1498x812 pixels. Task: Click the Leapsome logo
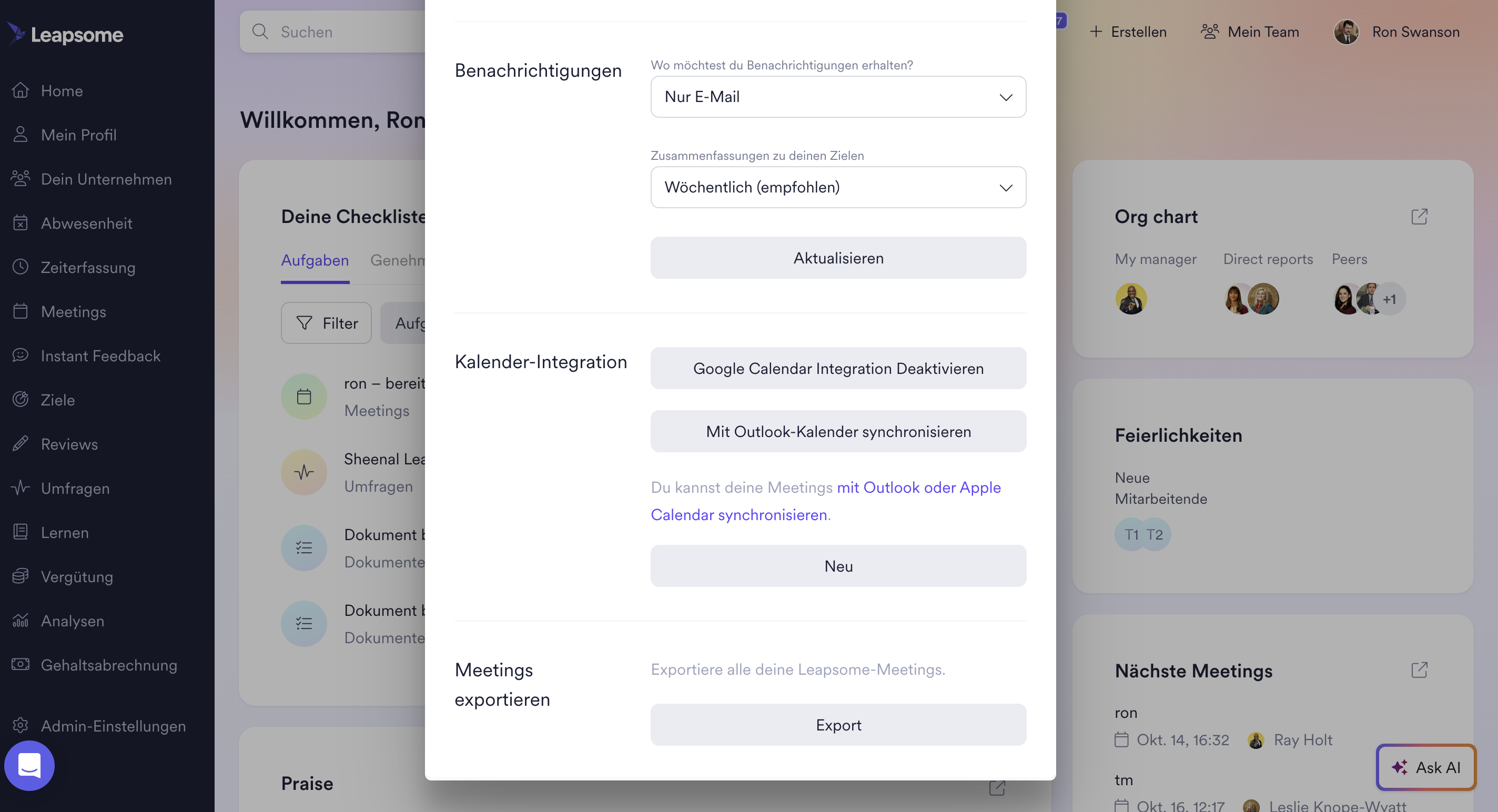coord(65,34)
